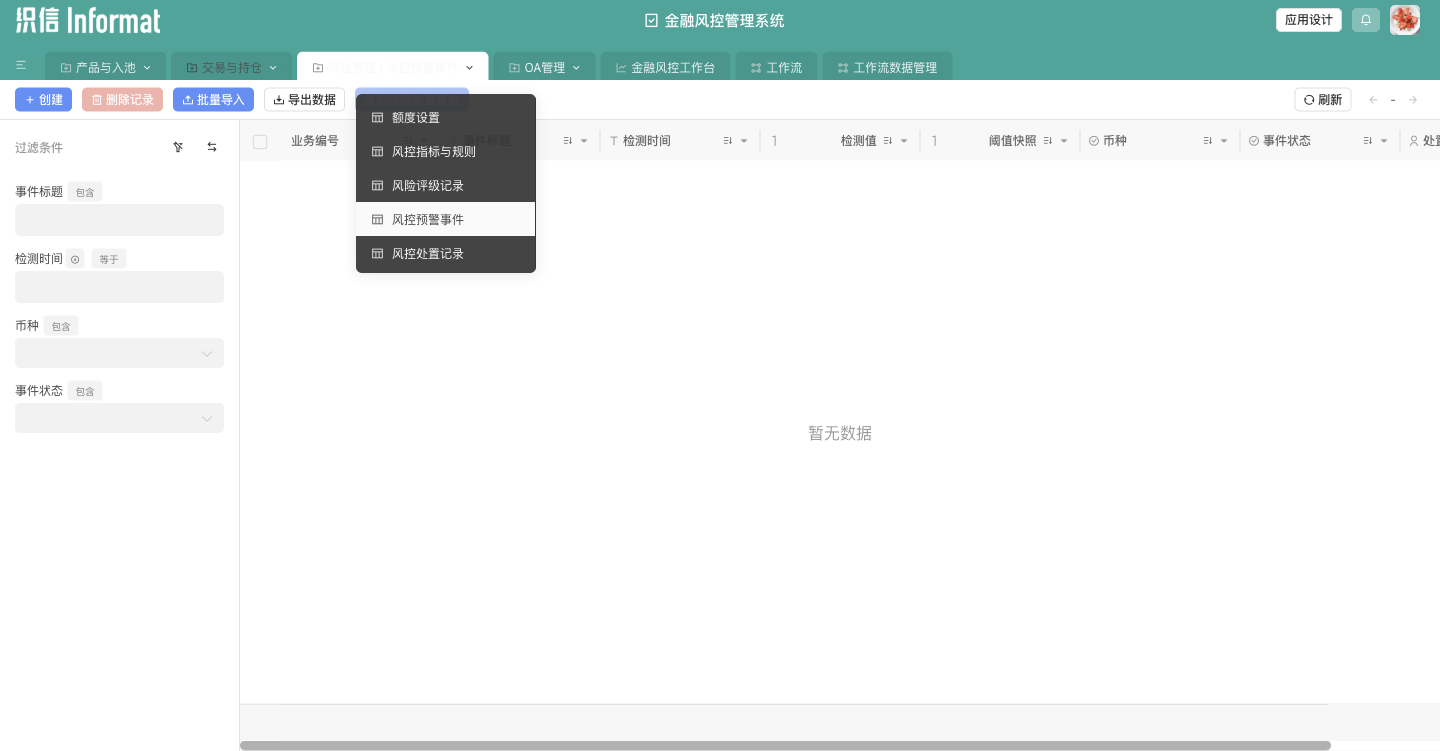Open the sidebar hamburger menu icon
The width and height of the screenshot is (1440, 751).
pos(21,65)
